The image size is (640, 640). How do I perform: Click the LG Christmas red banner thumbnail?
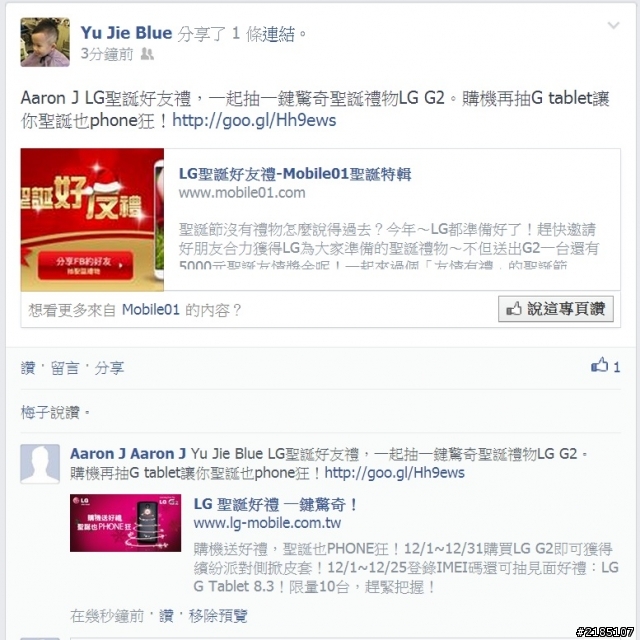coord(92,220)
